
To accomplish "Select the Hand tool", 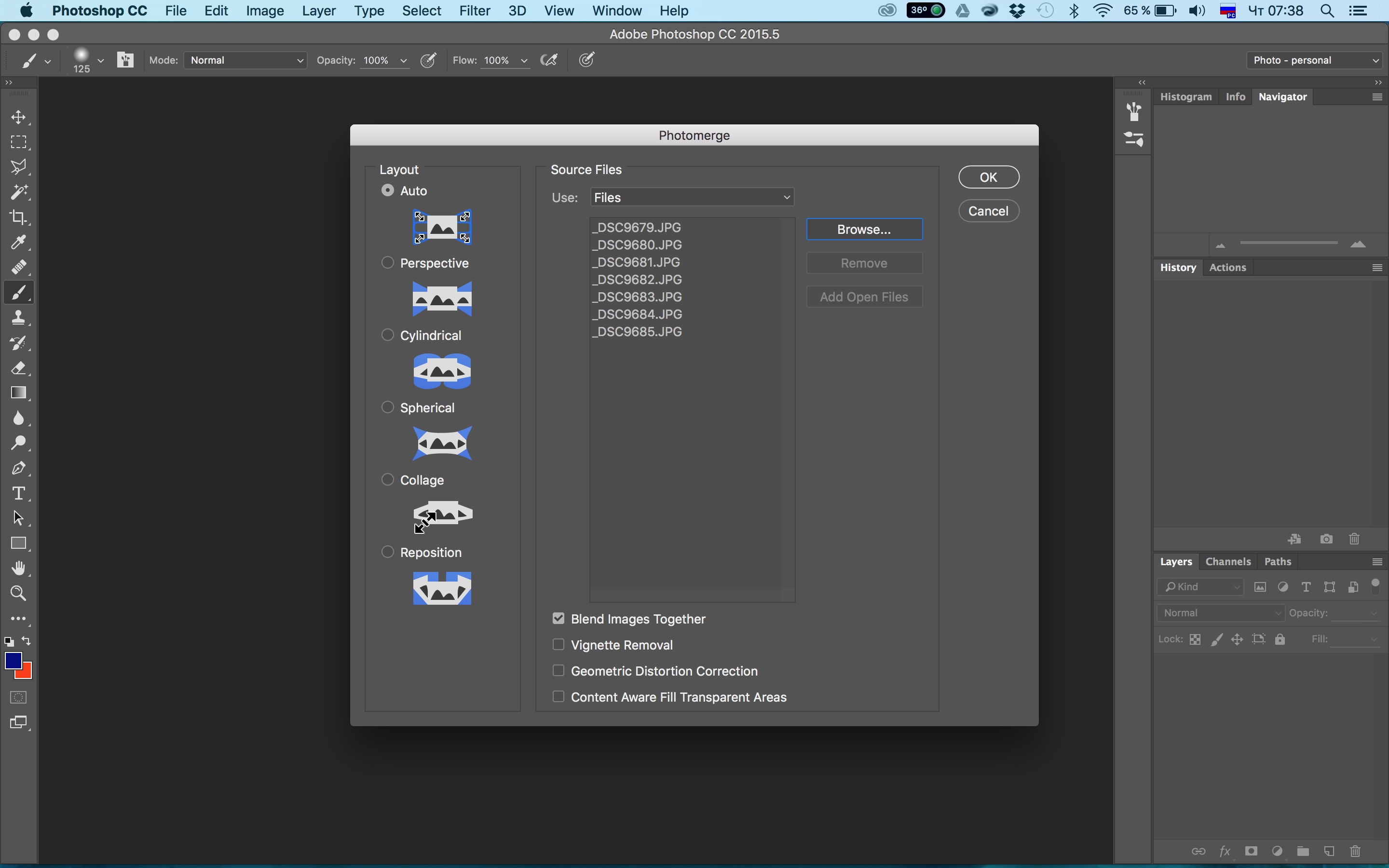I will pyautogui.click(x=18, y=569).
